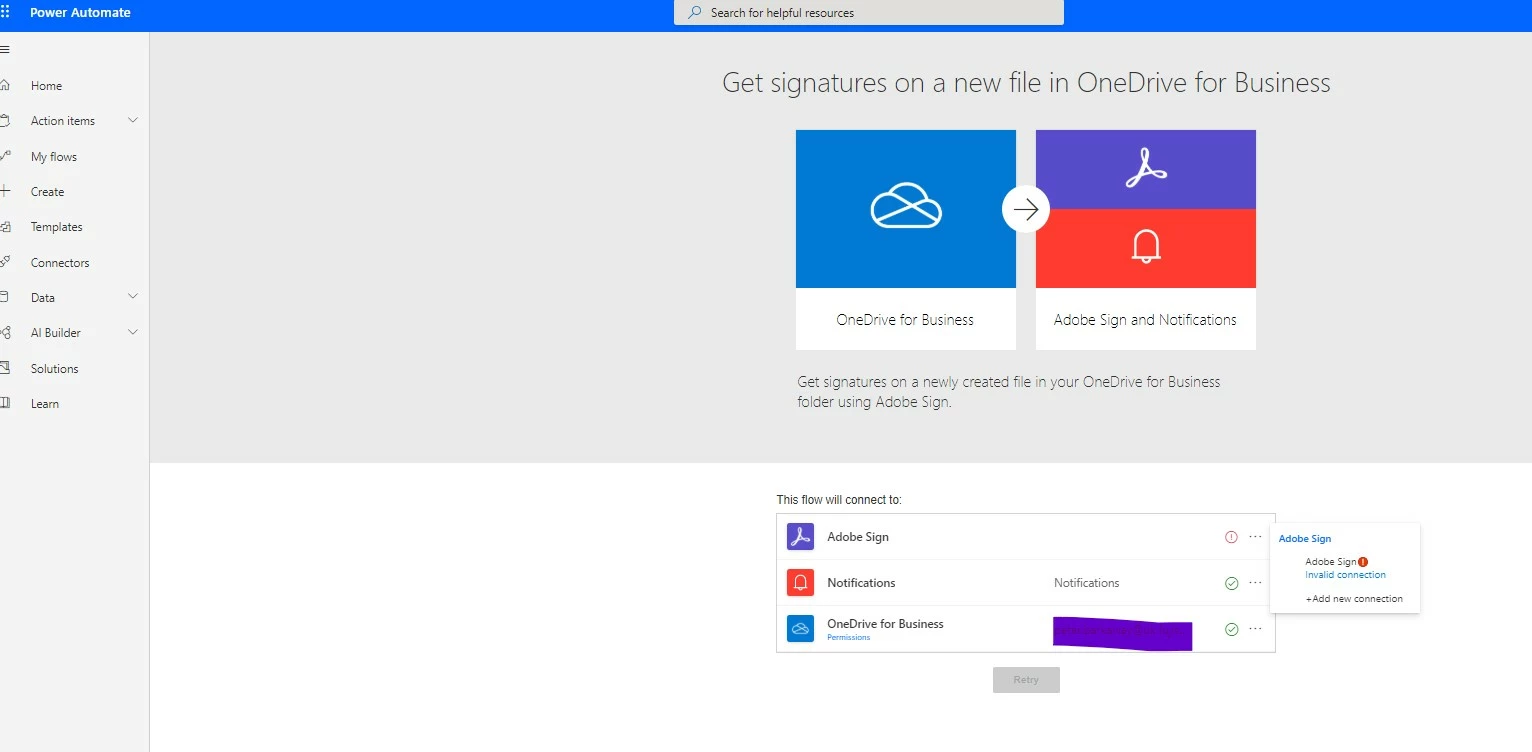This screenshot has width=1532, height=752.
Task: Open Adobe Sign row ellipsis menu
Action: point(1255,537)
